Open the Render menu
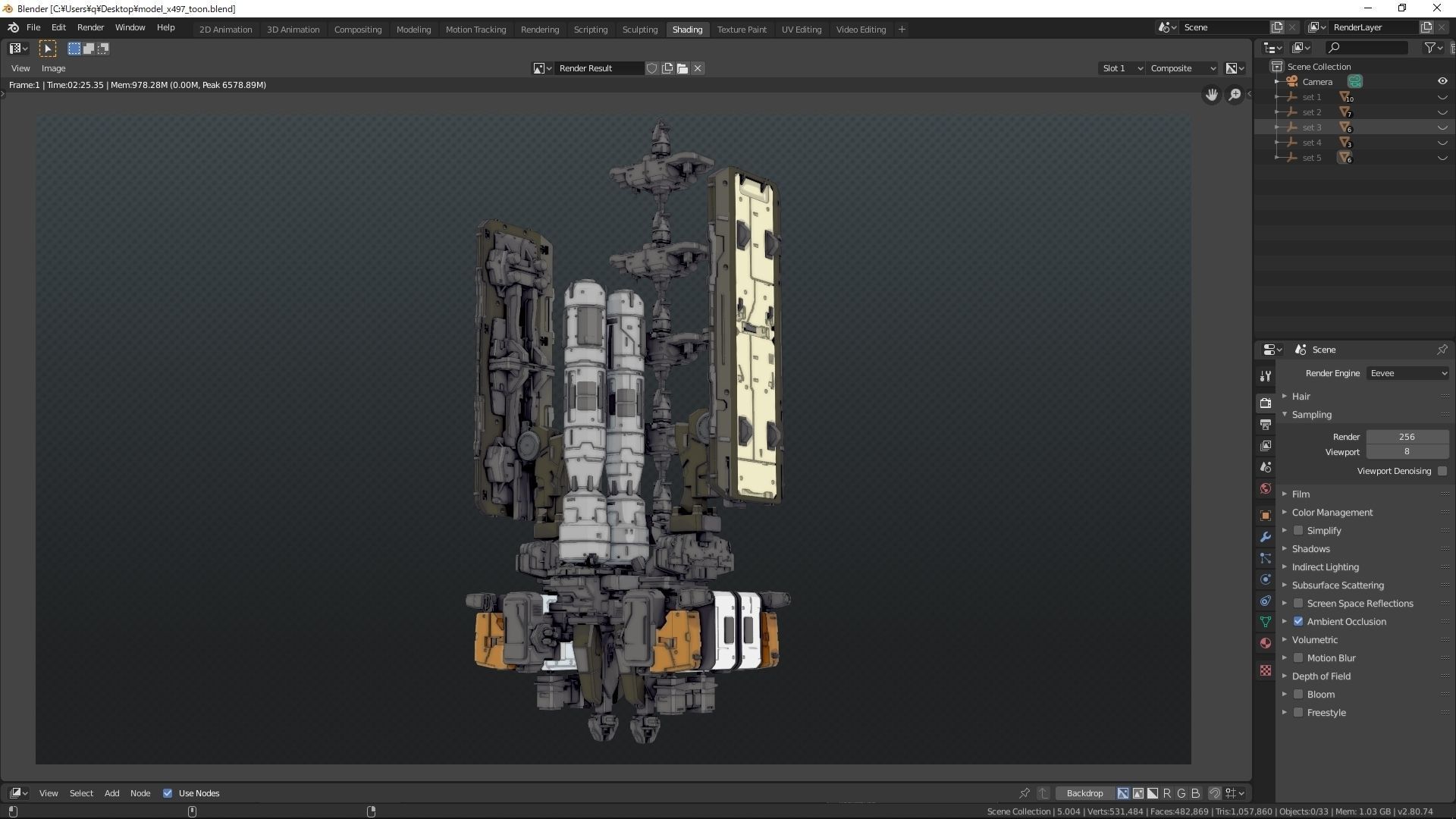 click(90, 27)
